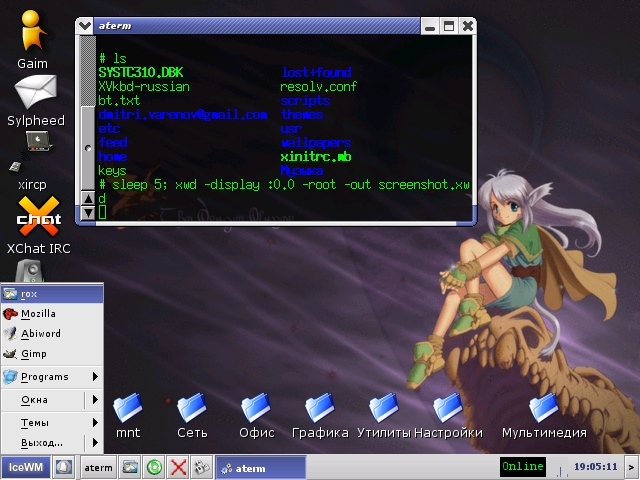Click the > collapse taskbar button
The width and height of the screenshot is (640, 480).
point(631,467)
